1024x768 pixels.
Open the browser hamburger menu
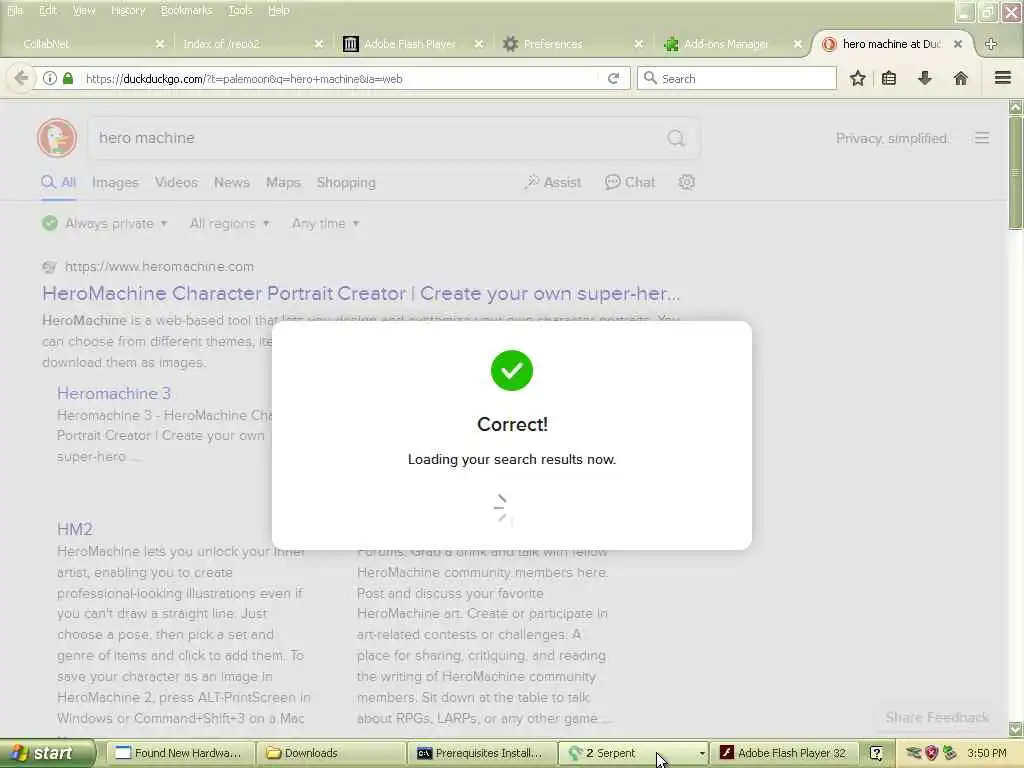click(x=1003, y=78)
